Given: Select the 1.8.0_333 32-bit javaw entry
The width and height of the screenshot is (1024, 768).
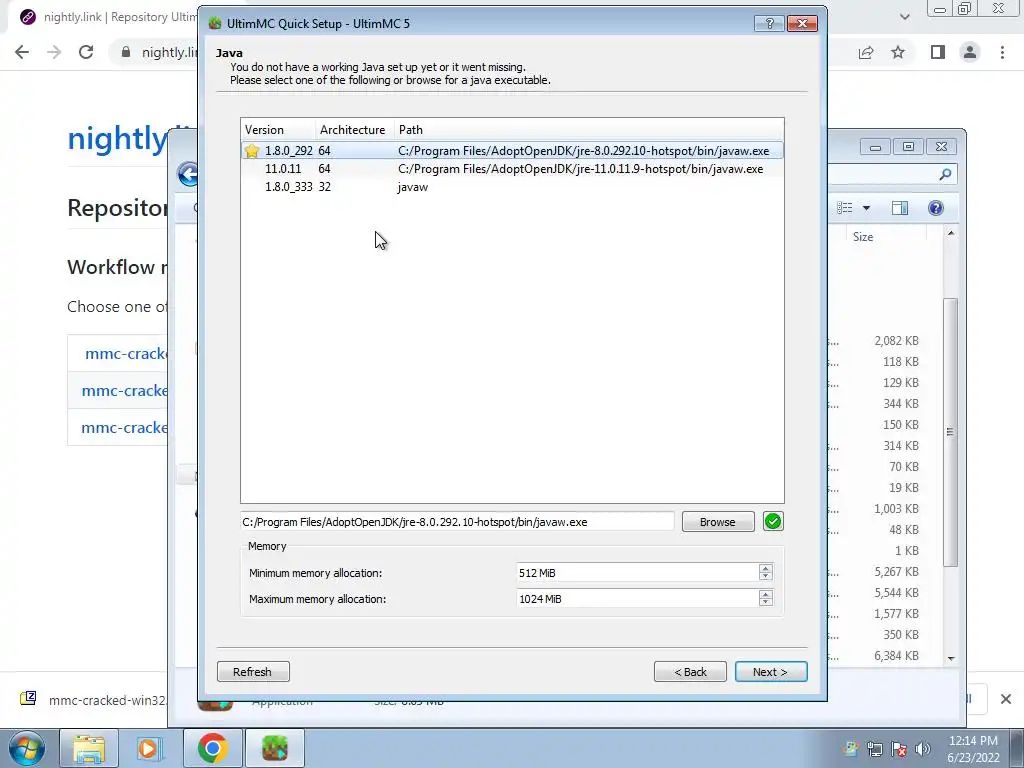Looking at the screenshot, I should [x=513, y=187].
